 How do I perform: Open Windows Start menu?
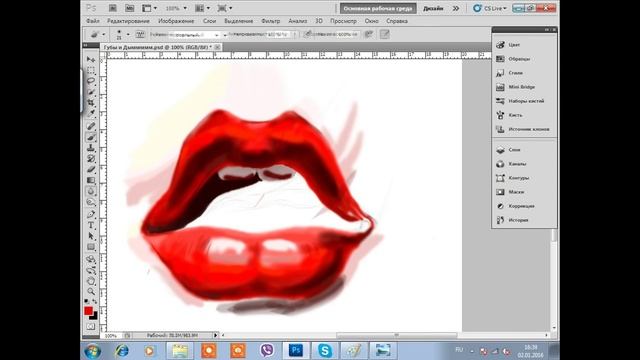click(93, 351)
